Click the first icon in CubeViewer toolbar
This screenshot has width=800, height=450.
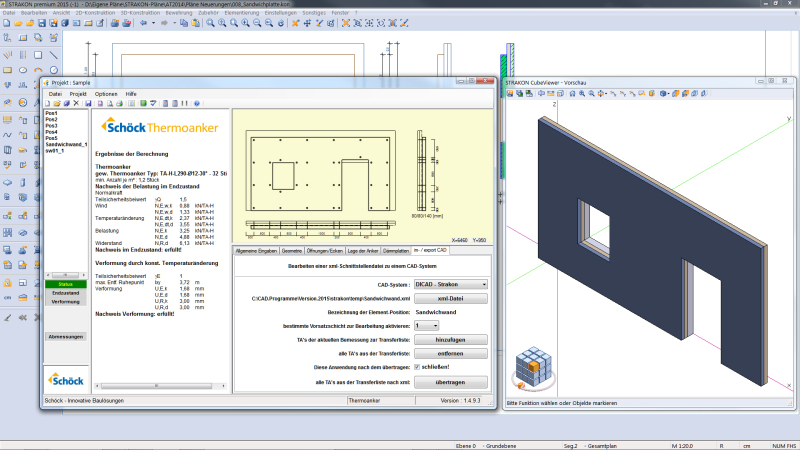(510, 93)
